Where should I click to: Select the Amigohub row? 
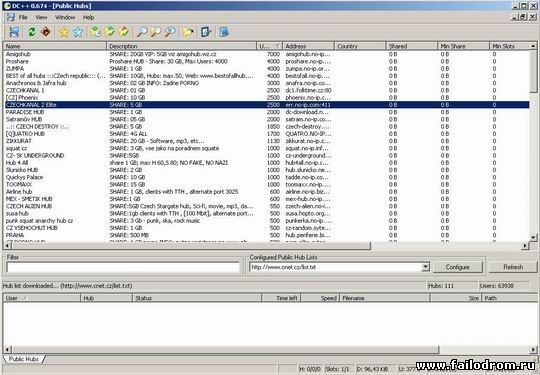coord(266,54)
